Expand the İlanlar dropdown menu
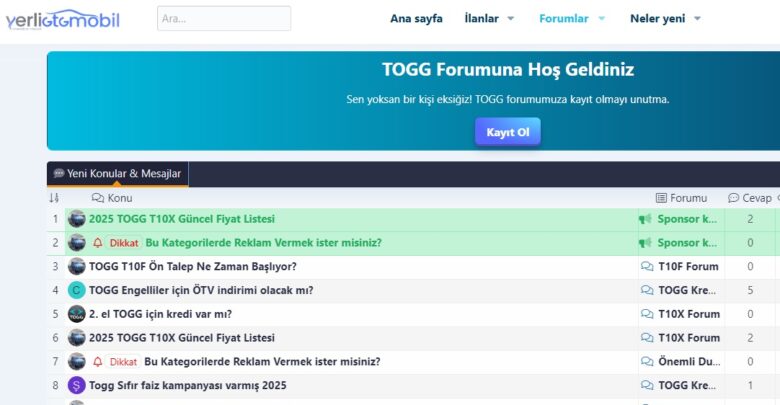780x405 pixels. (x=510, y=18)
